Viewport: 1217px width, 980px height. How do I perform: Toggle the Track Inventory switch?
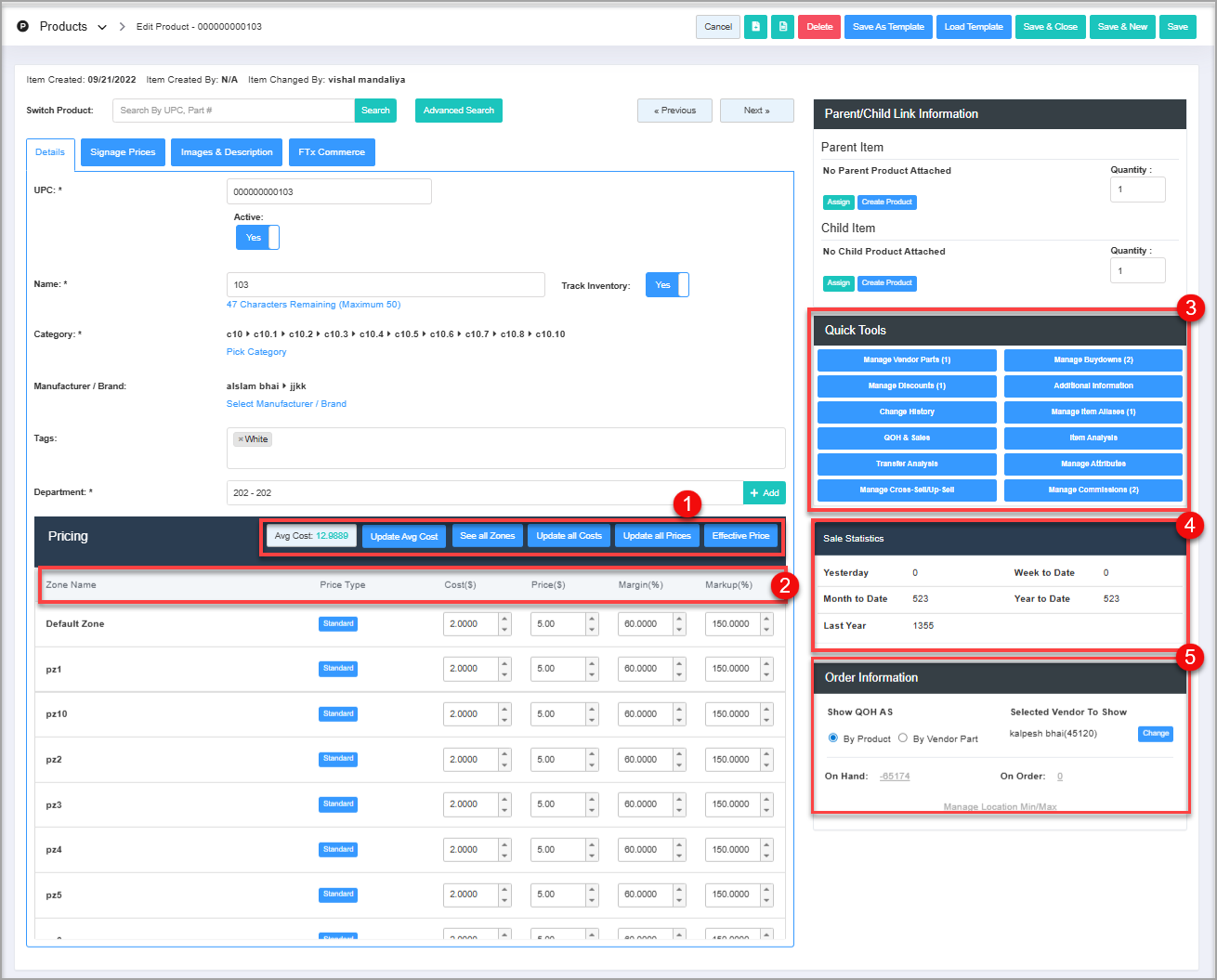[x=667, y=285]
